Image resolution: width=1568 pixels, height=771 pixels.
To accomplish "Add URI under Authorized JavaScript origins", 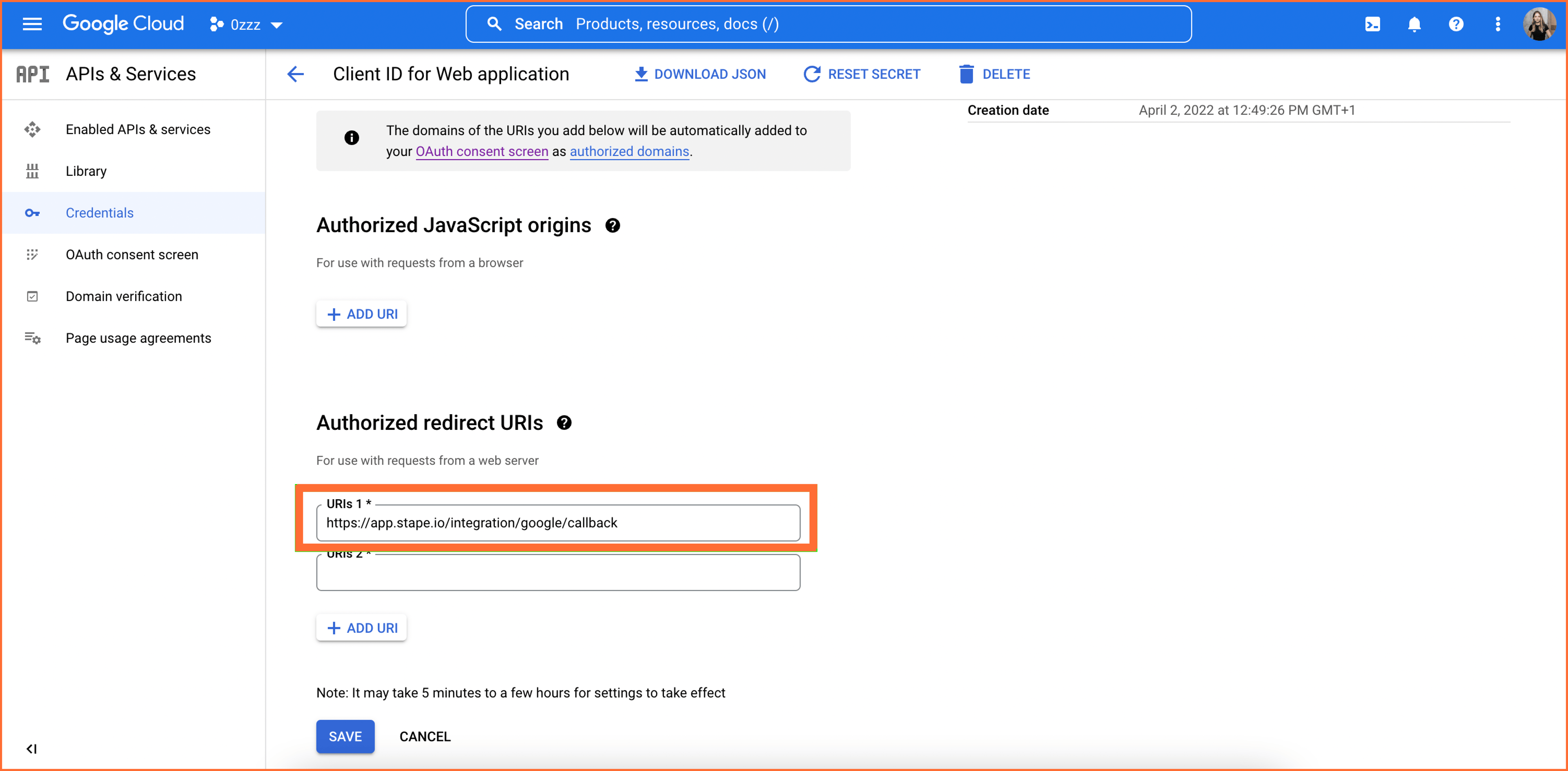I will 361,314.
